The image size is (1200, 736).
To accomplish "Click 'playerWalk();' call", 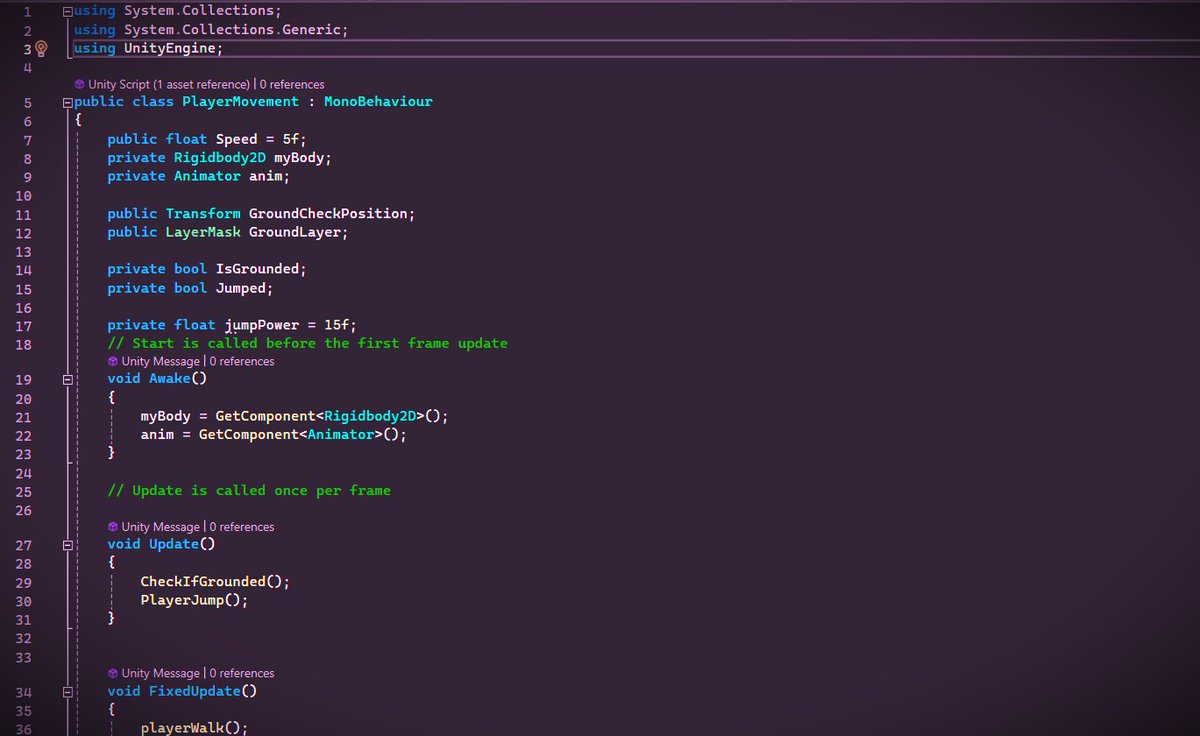I will coord(194,729).
